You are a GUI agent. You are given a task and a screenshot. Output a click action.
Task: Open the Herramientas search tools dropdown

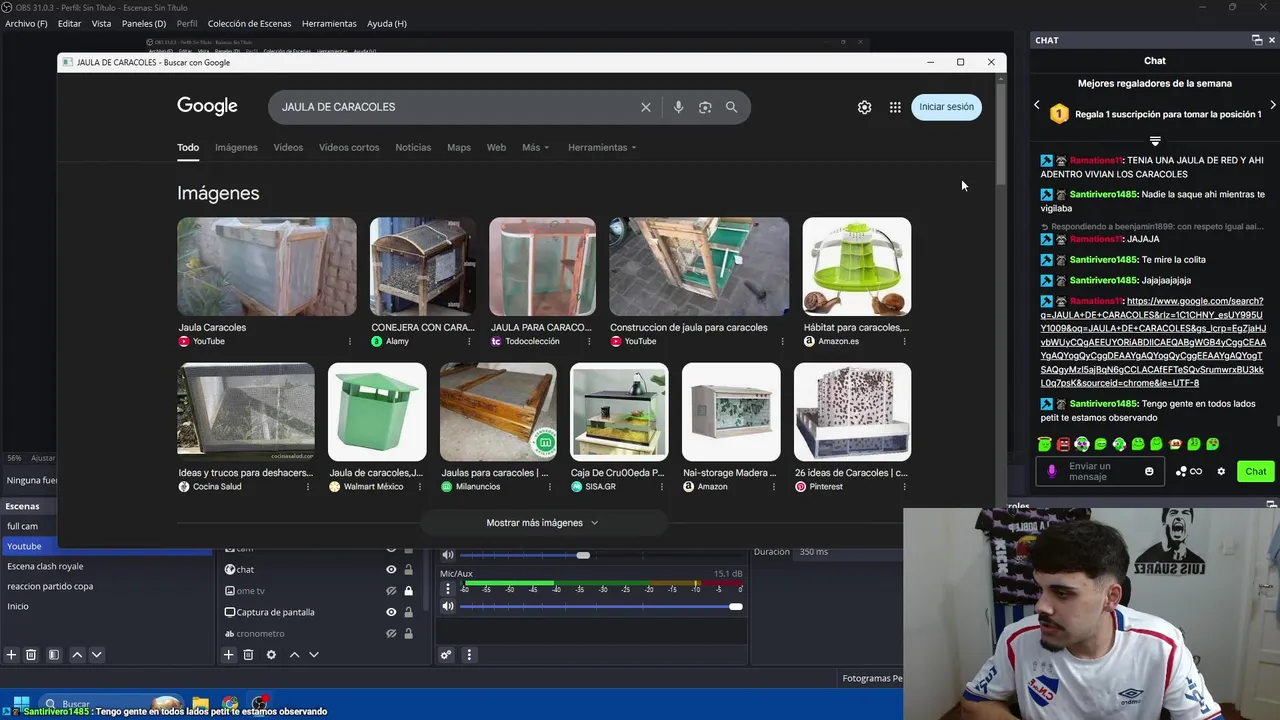pyautogui.click(x=602, y=147)
